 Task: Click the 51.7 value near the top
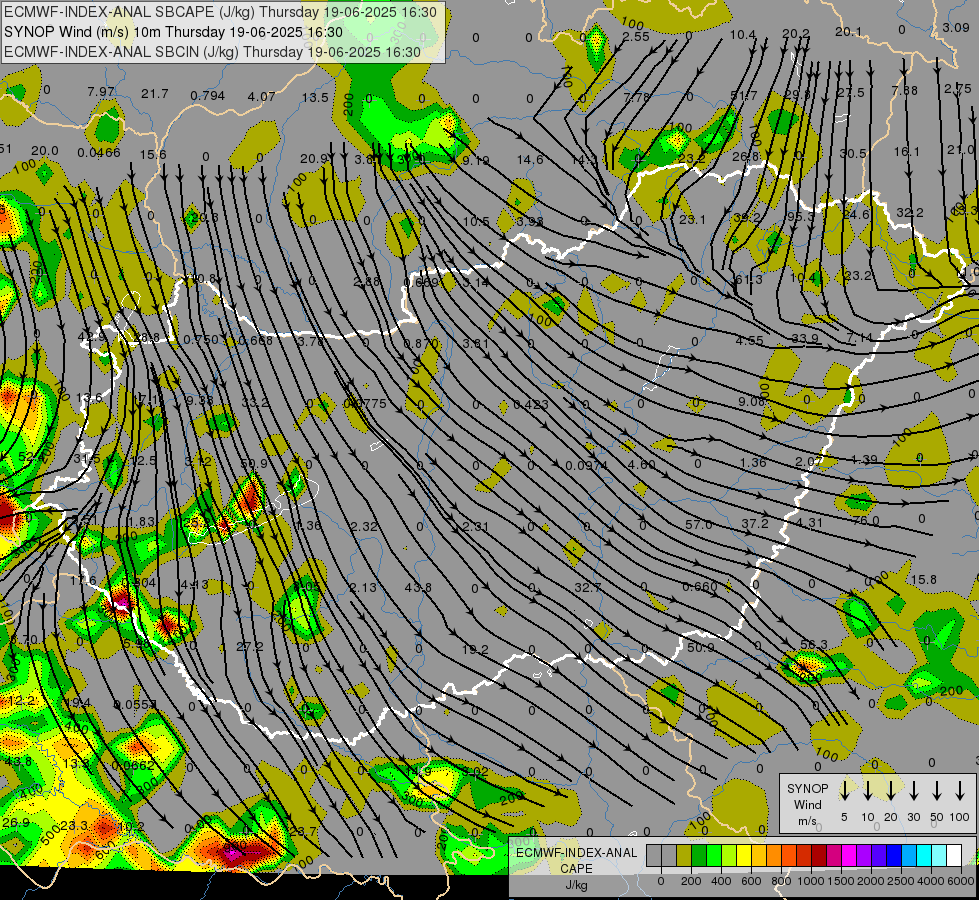pyautogui.click(x=744, y=96)
